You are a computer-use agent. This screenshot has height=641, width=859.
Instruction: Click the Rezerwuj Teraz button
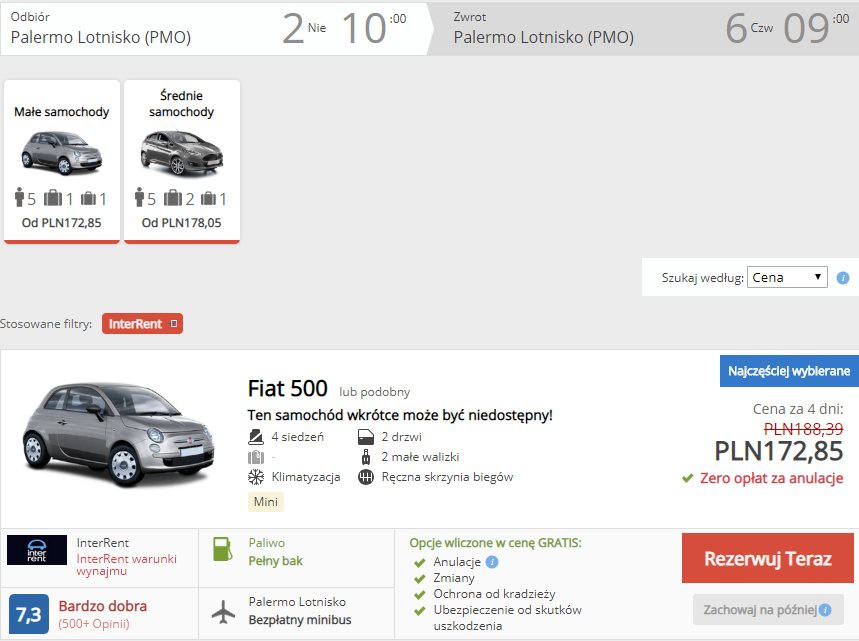[768, 558]
